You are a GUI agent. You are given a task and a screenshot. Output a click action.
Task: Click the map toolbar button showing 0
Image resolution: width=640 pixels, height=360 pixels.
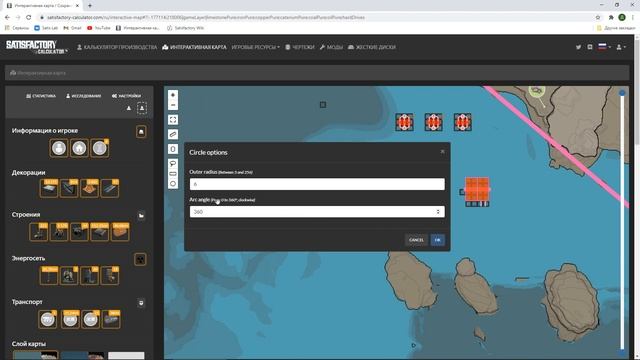173,149
